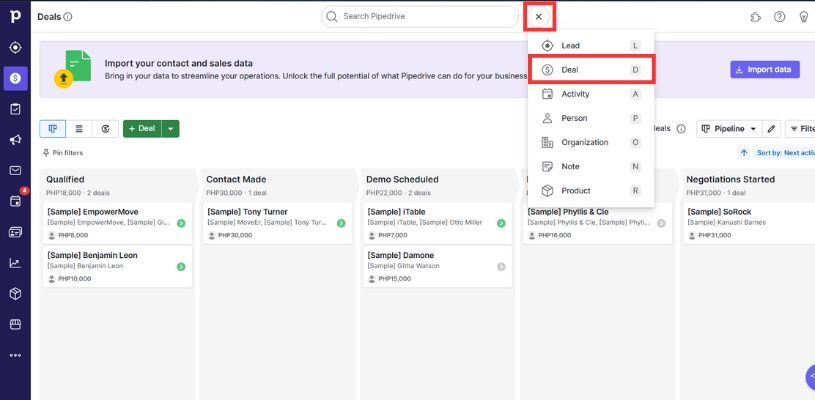Viewport: 815px width, 400px height.
Task: Toggle sort direction arrow
Action: click(744, 153)
